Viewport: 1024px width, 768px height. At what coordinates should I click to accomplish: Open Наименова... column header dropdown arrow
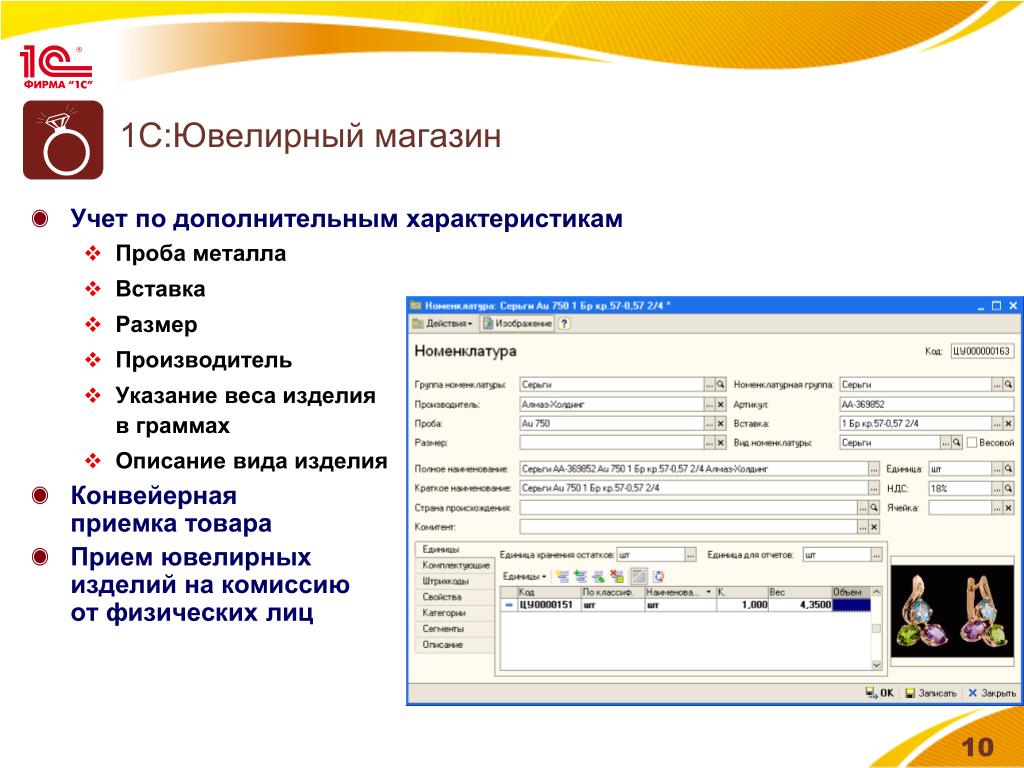(x=709, y=592)
